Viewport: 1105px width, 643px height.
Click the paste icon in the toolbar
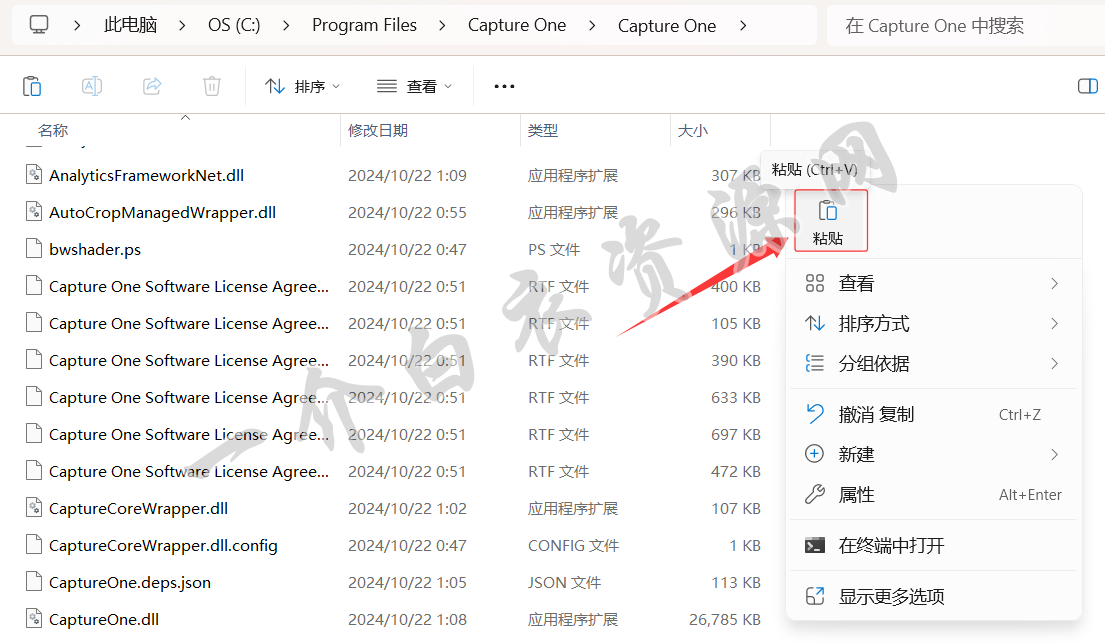(32, 86)
